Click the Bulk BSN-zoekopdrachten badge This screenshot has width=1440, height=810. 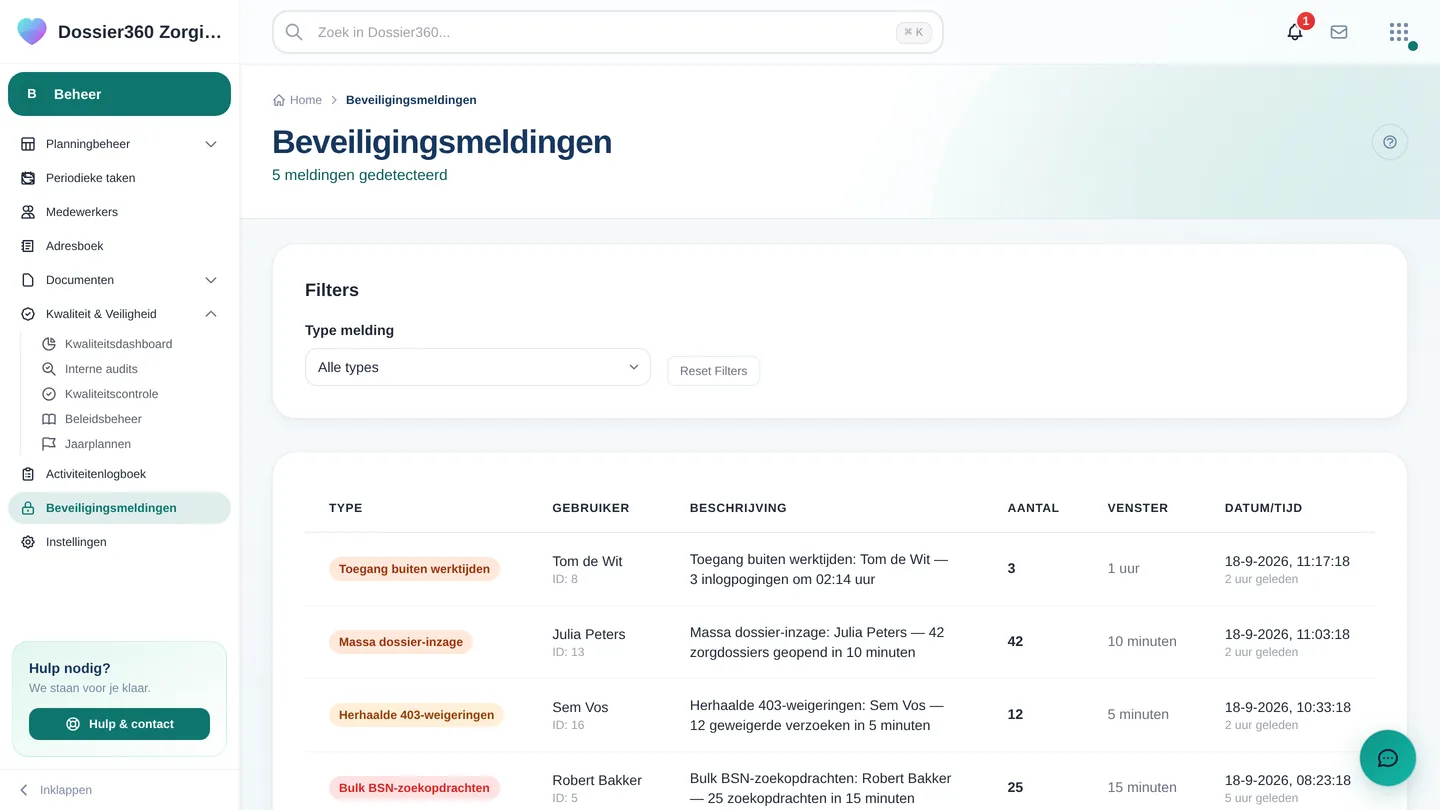[414, 788]
